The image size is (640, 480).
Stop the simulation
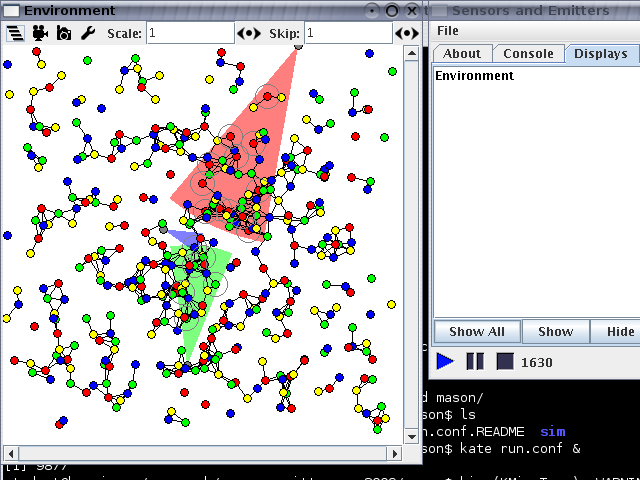505,361
